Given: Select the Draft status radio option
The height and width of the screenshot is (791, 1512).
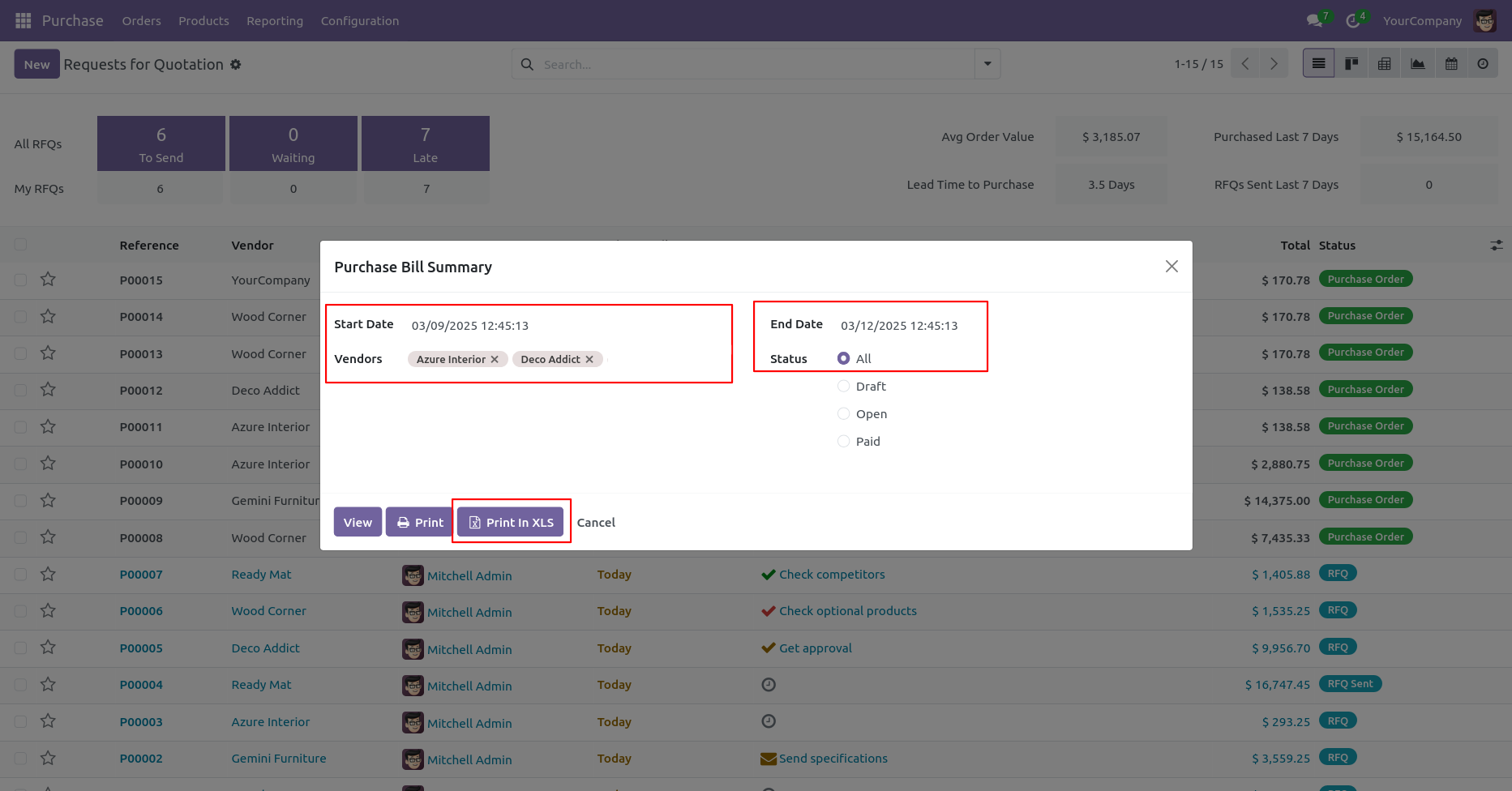Looking at the screenshot, I should pos(843,386).
